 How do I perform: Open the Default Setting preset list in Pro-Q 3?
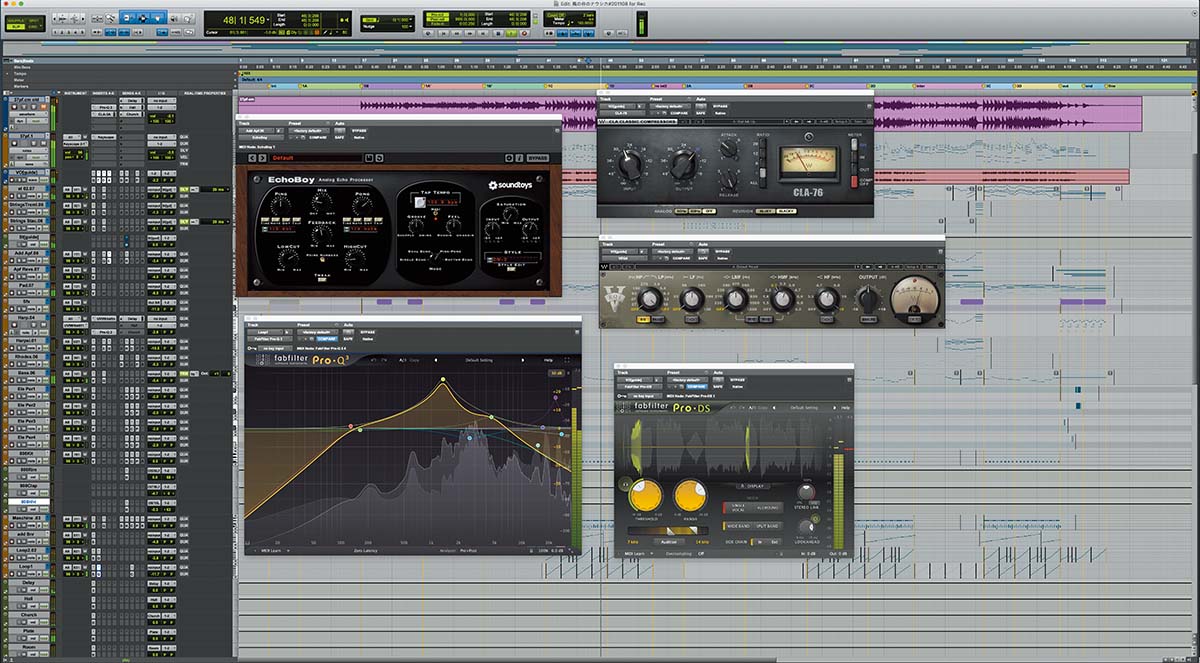(x=480, y=360)
